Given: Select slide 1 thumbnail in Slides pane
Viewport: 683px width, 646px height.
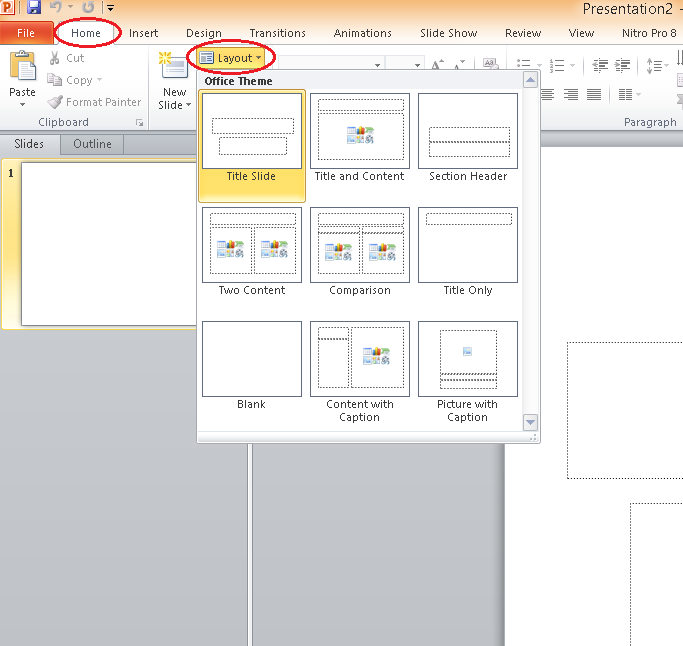Looking at the screenshot, I should tap(108, 244).
